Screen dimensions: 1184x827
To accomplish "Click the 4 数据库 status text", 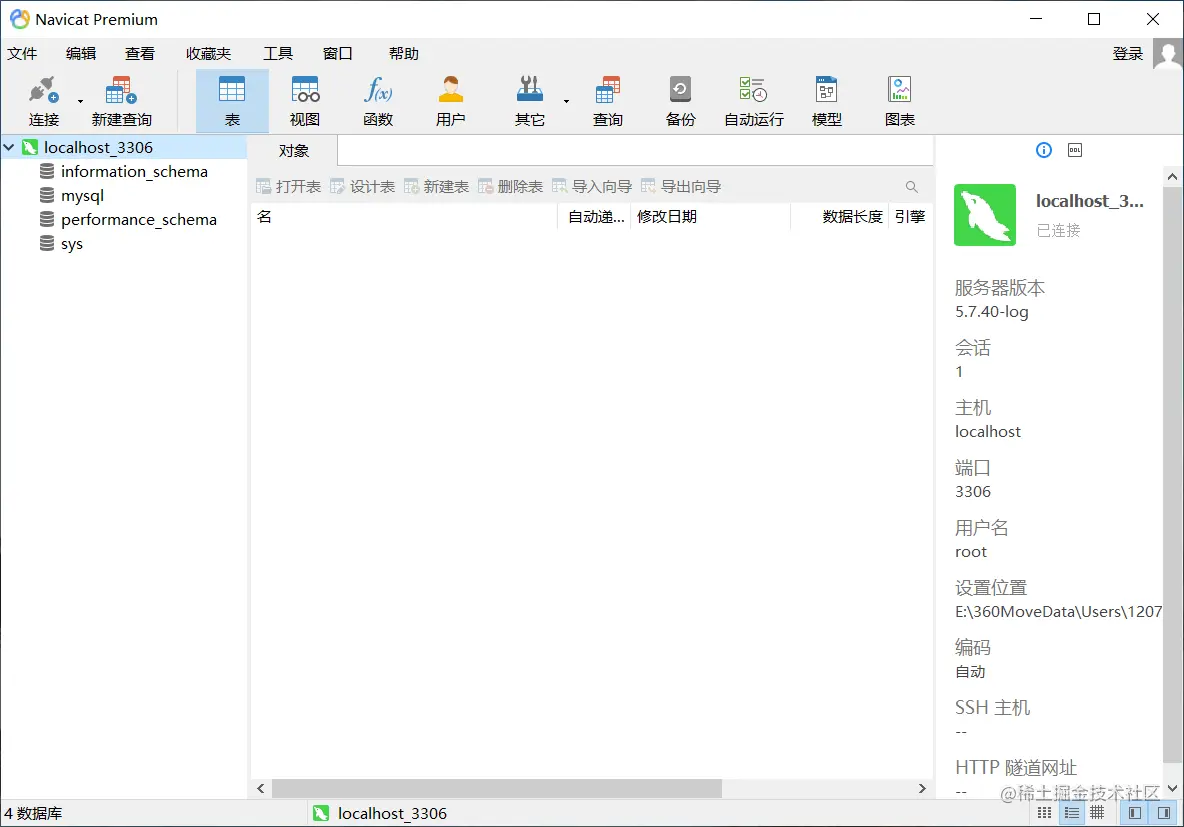I will (33, 813).
